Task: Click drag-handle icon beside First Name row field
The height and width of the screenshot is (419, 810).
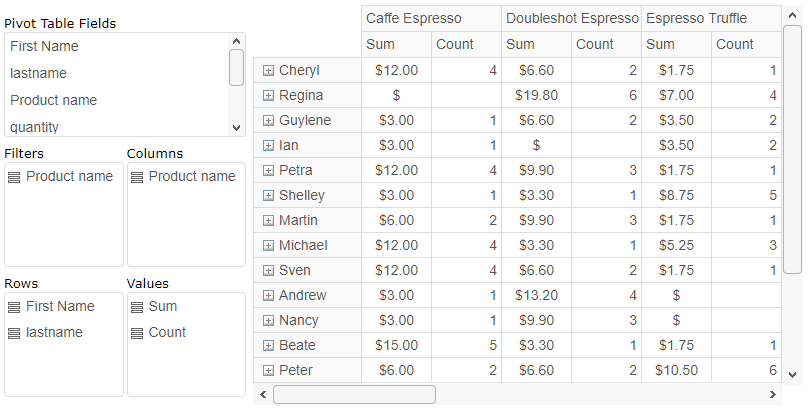Action: click(14, 307)
